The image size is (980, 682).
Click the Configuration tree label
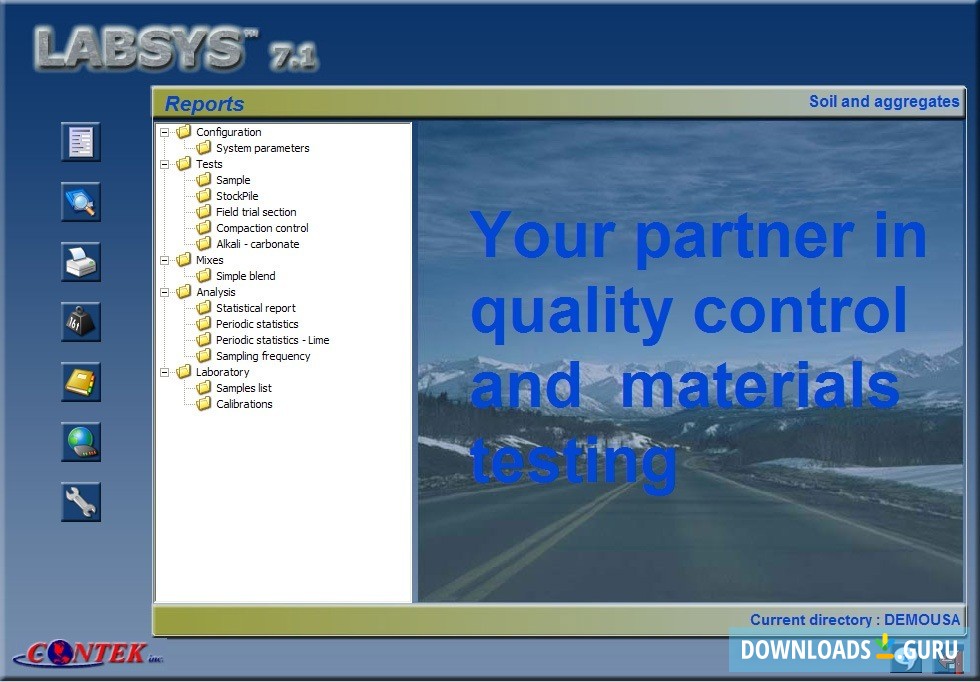tap(229, 132)
